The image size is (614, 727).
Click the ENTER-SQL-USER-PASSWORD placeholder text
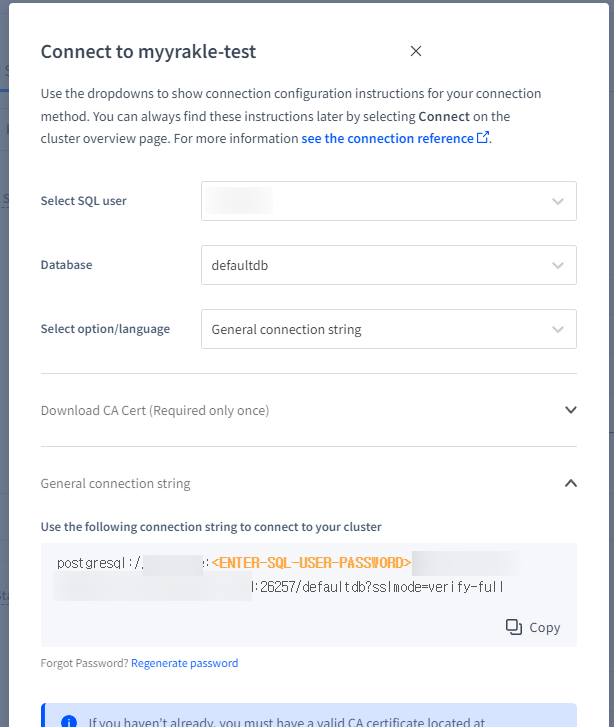click(x=311, y=563)
